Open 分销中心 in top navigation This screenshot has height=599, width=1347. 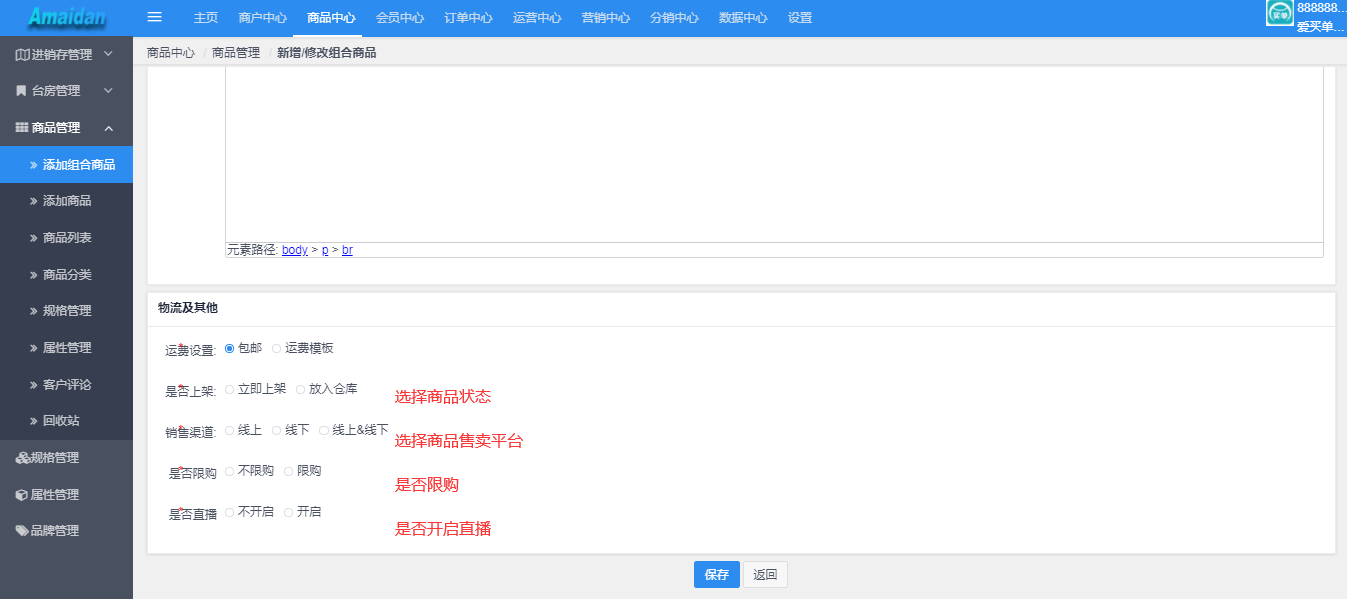tap(674, 18)
